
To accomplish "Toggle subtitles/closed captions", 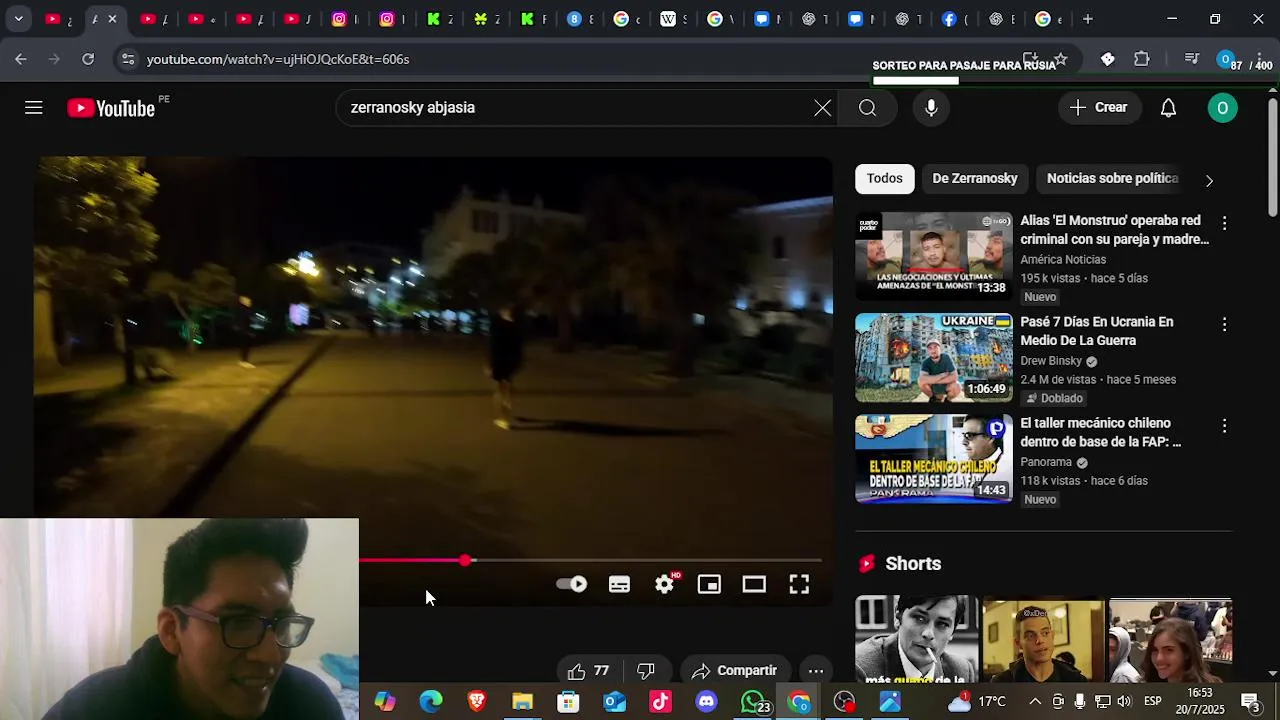I will point(619,584).
